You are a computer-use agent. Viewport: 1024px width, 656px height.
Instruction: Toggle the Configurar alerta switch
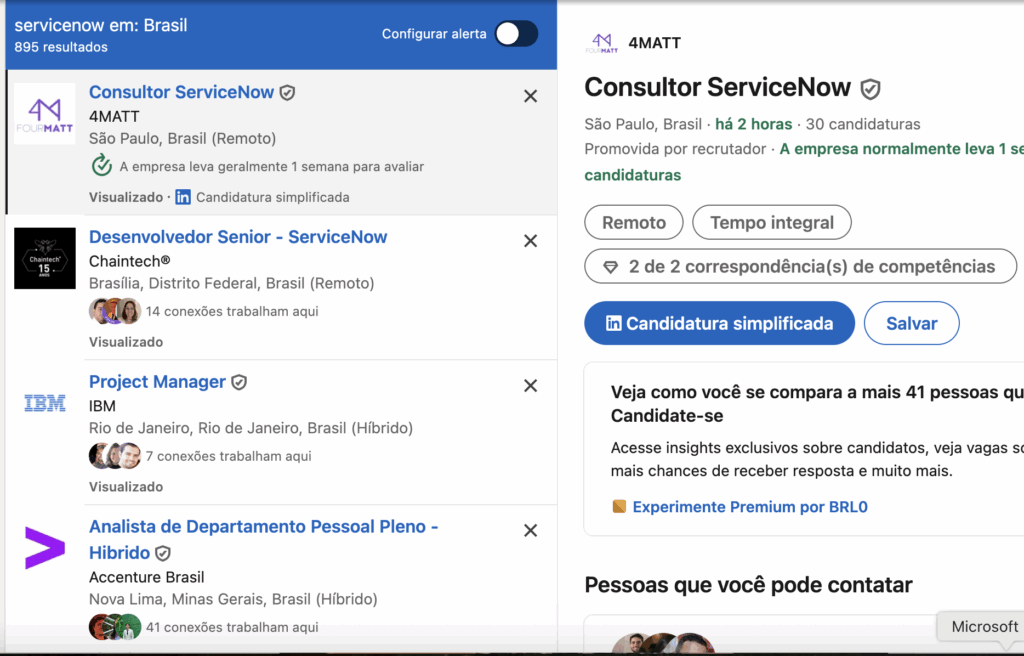pos(516,34)
